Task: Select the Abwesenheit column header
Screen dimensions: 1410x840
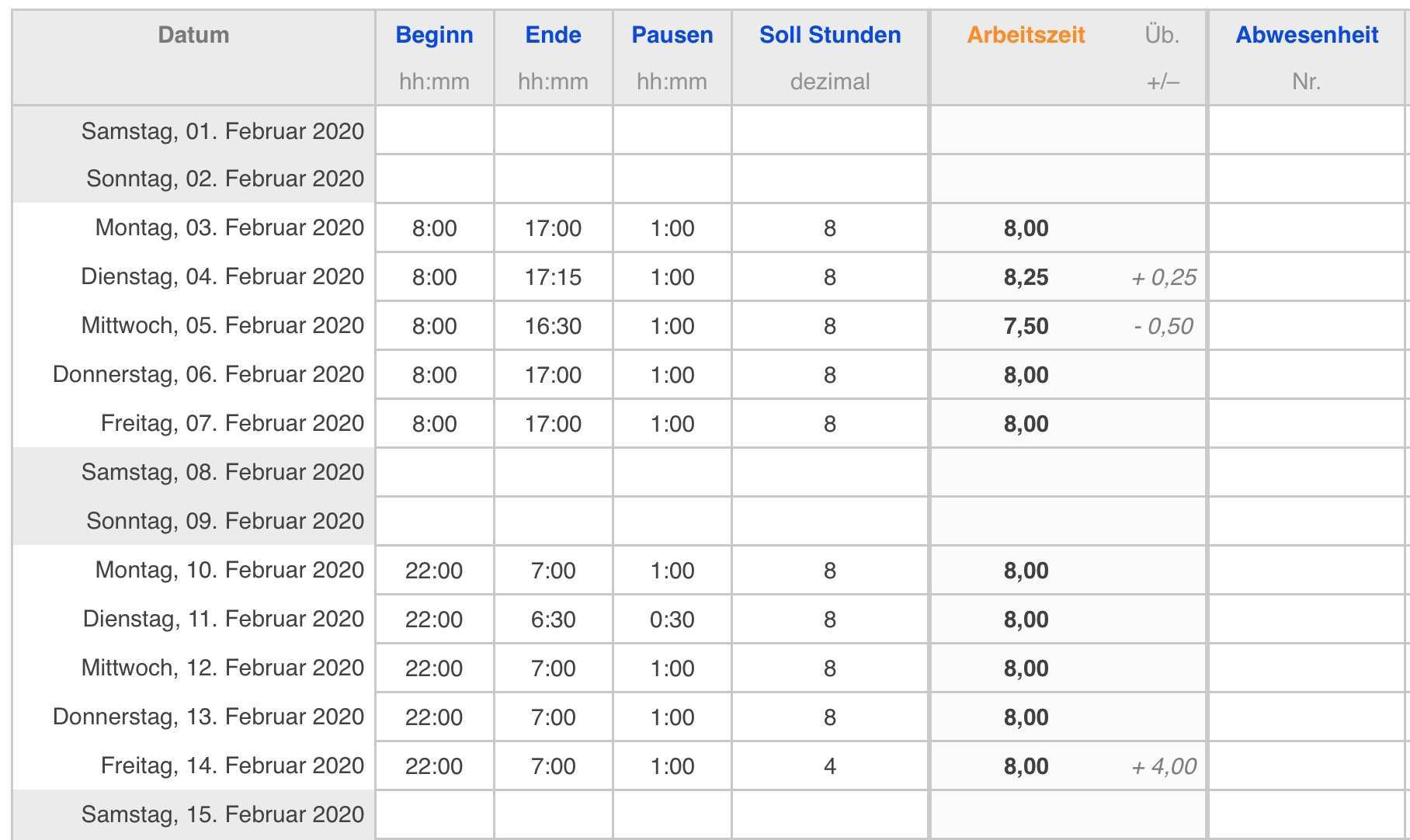Action: tap(1307, 35)
